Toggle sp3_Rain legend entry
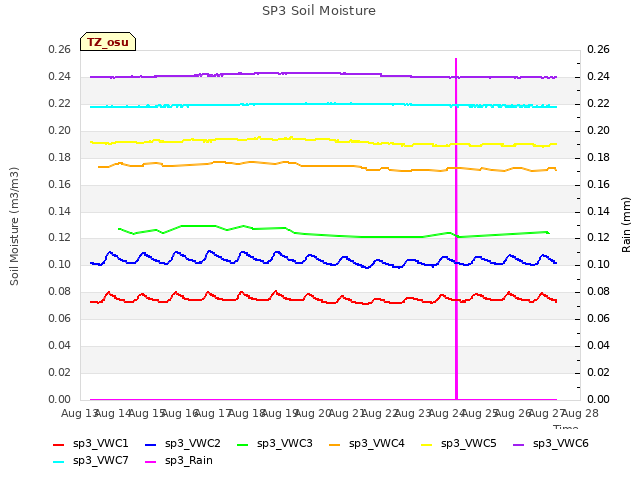The image size is (640, 480). [179, 461]
